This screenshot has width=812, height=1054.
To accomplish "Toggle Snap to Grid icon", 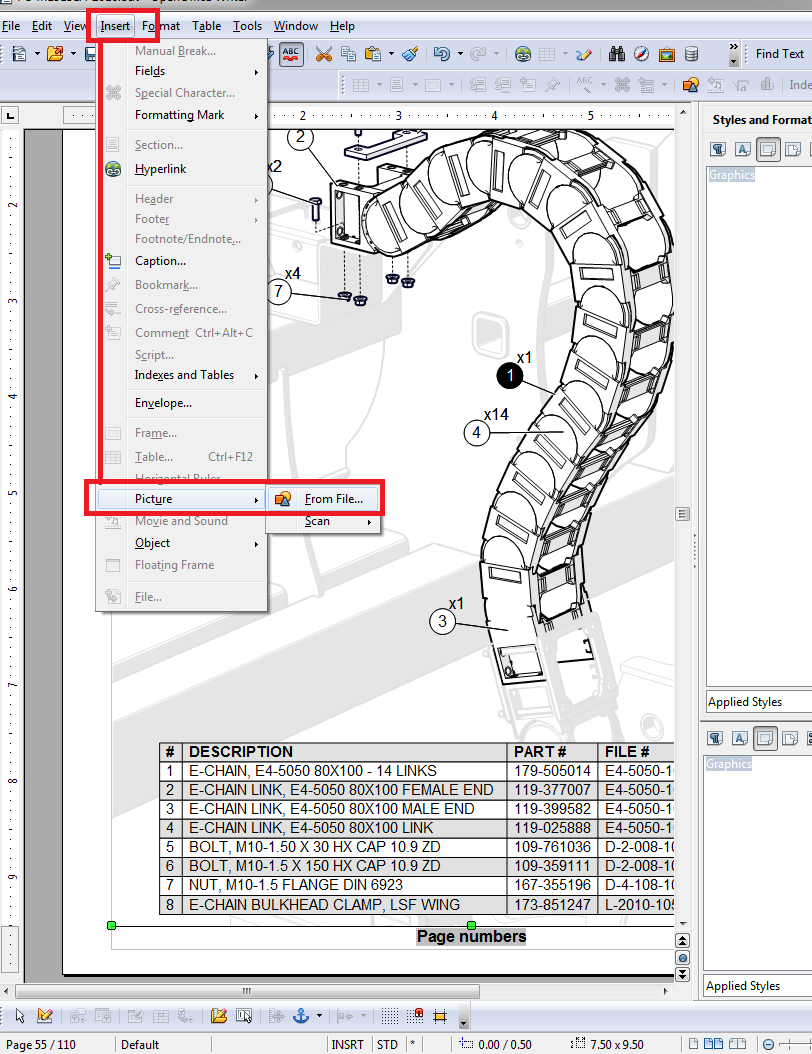I will click(x=415, y=1016).
